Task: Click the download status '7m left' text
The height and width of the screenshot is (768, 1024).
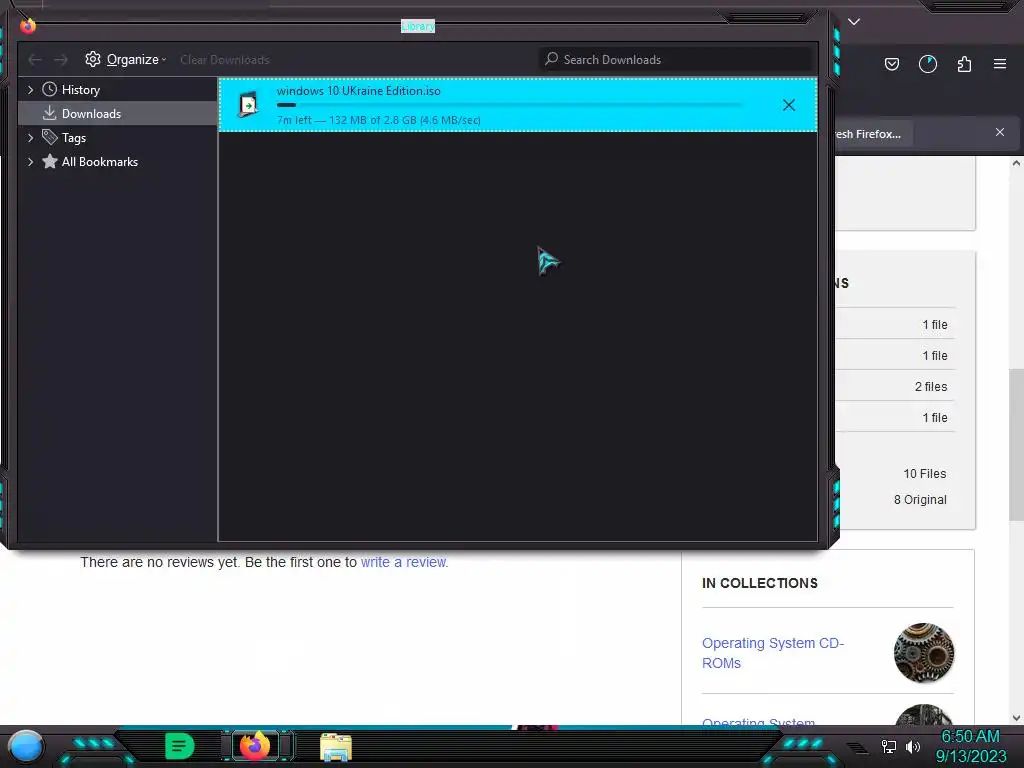Action: [294, 120]
